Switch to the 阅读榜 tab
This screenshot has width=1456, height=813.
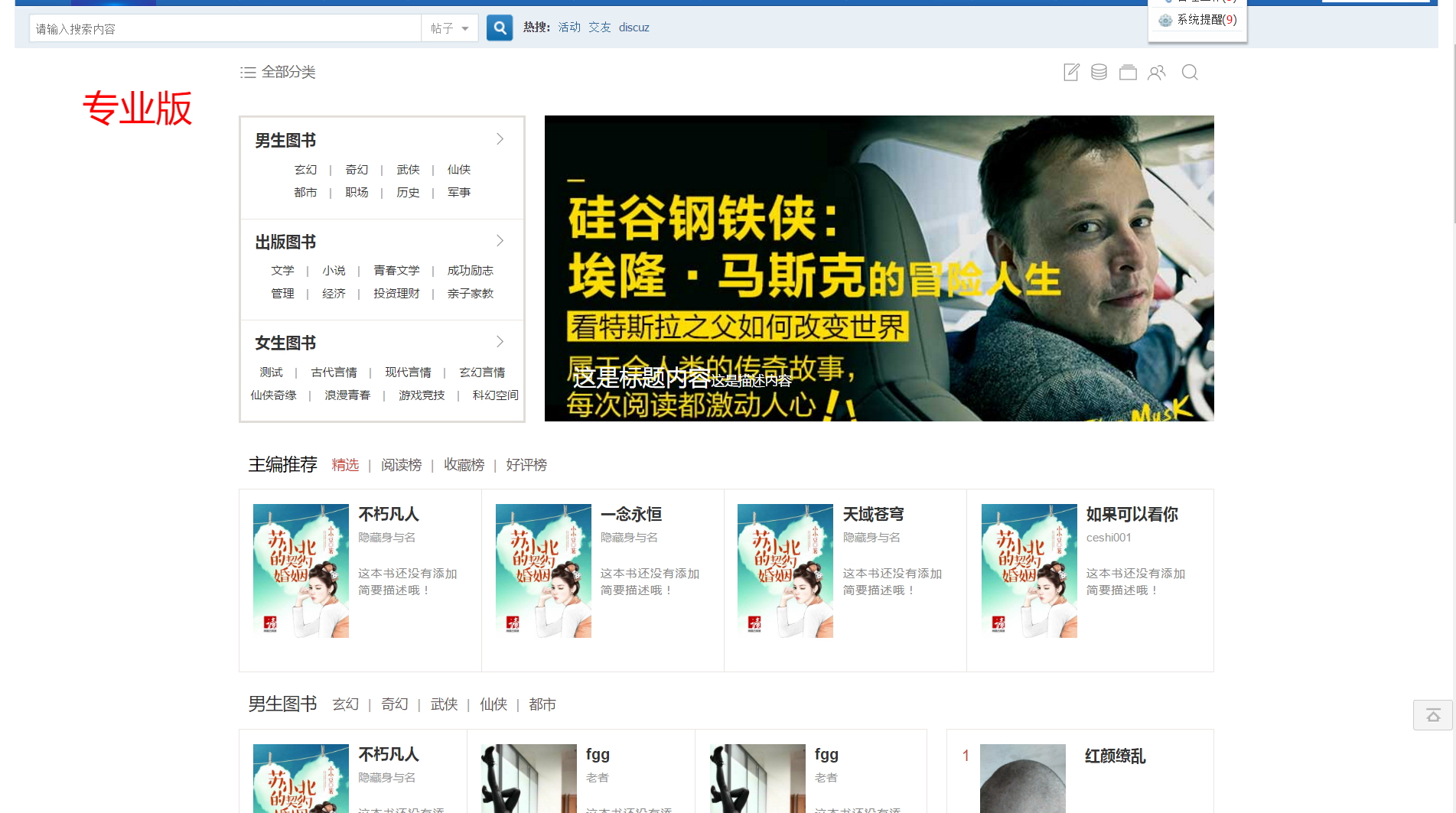(x=402, y=465)
